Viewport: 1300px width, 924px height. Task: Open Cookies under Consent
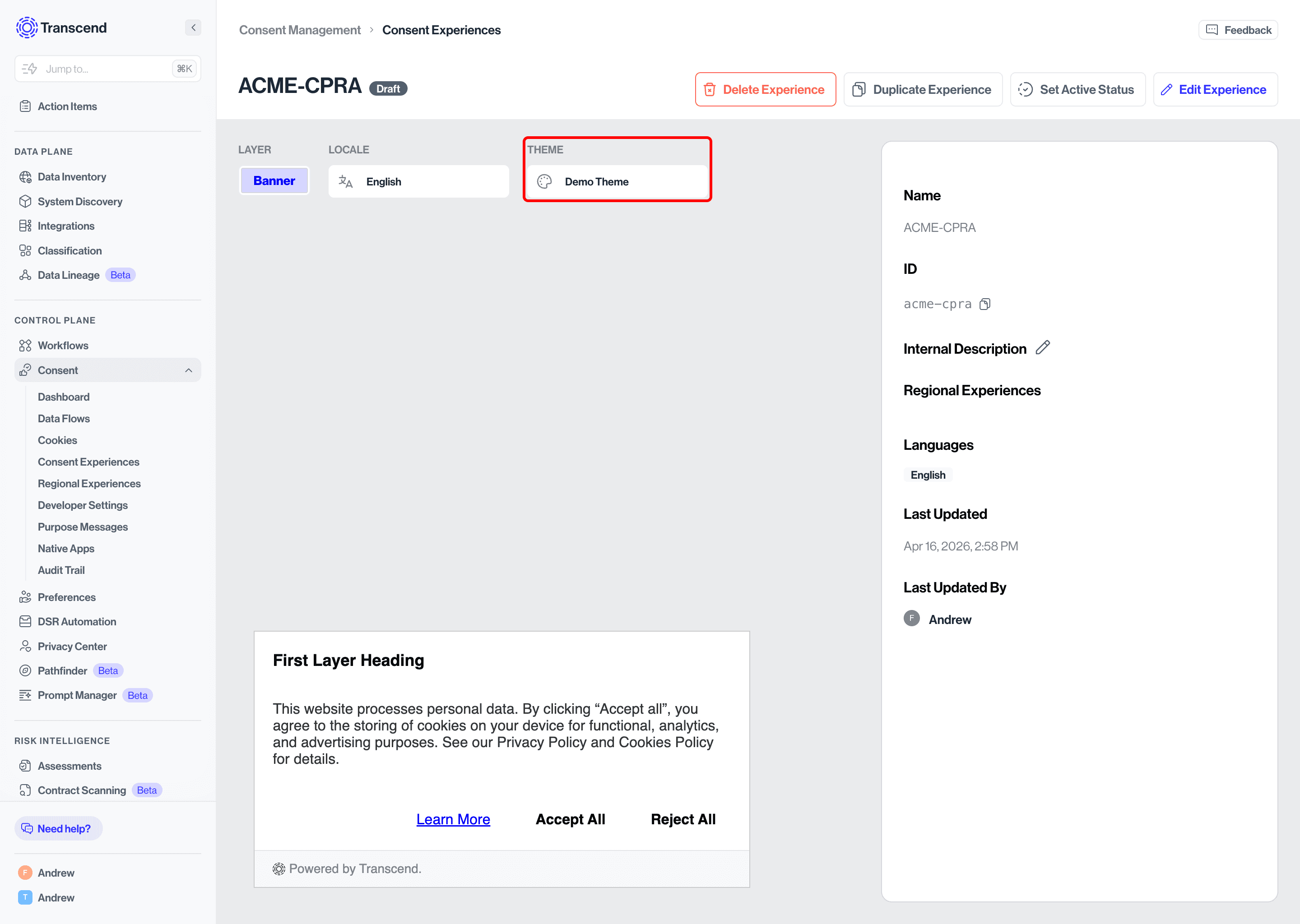[57, 440]
